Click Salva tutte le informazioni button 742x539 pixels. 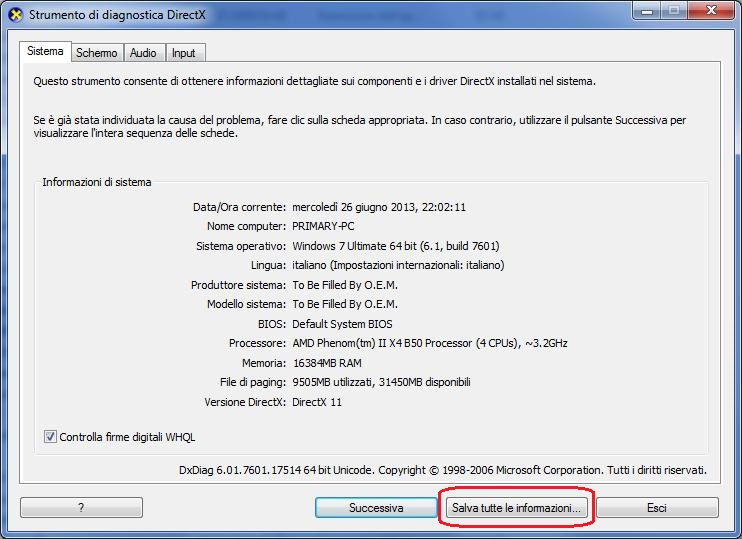pyautogui.click(x=516, y=507)
